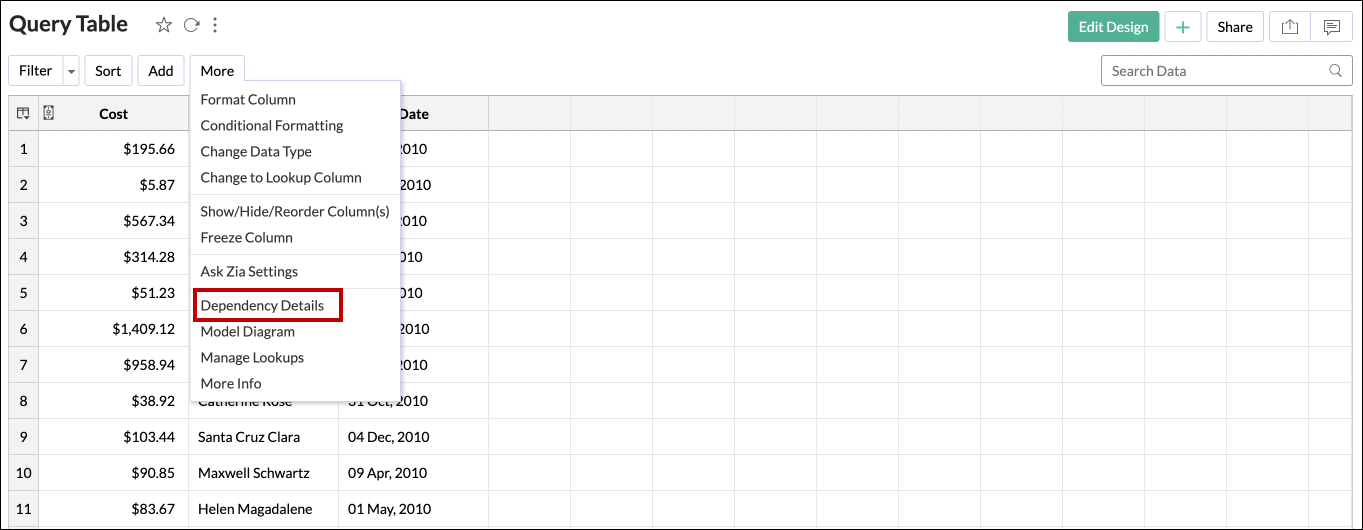Click the table icon in header corner
1363x530 pixels.
point(23,114)
